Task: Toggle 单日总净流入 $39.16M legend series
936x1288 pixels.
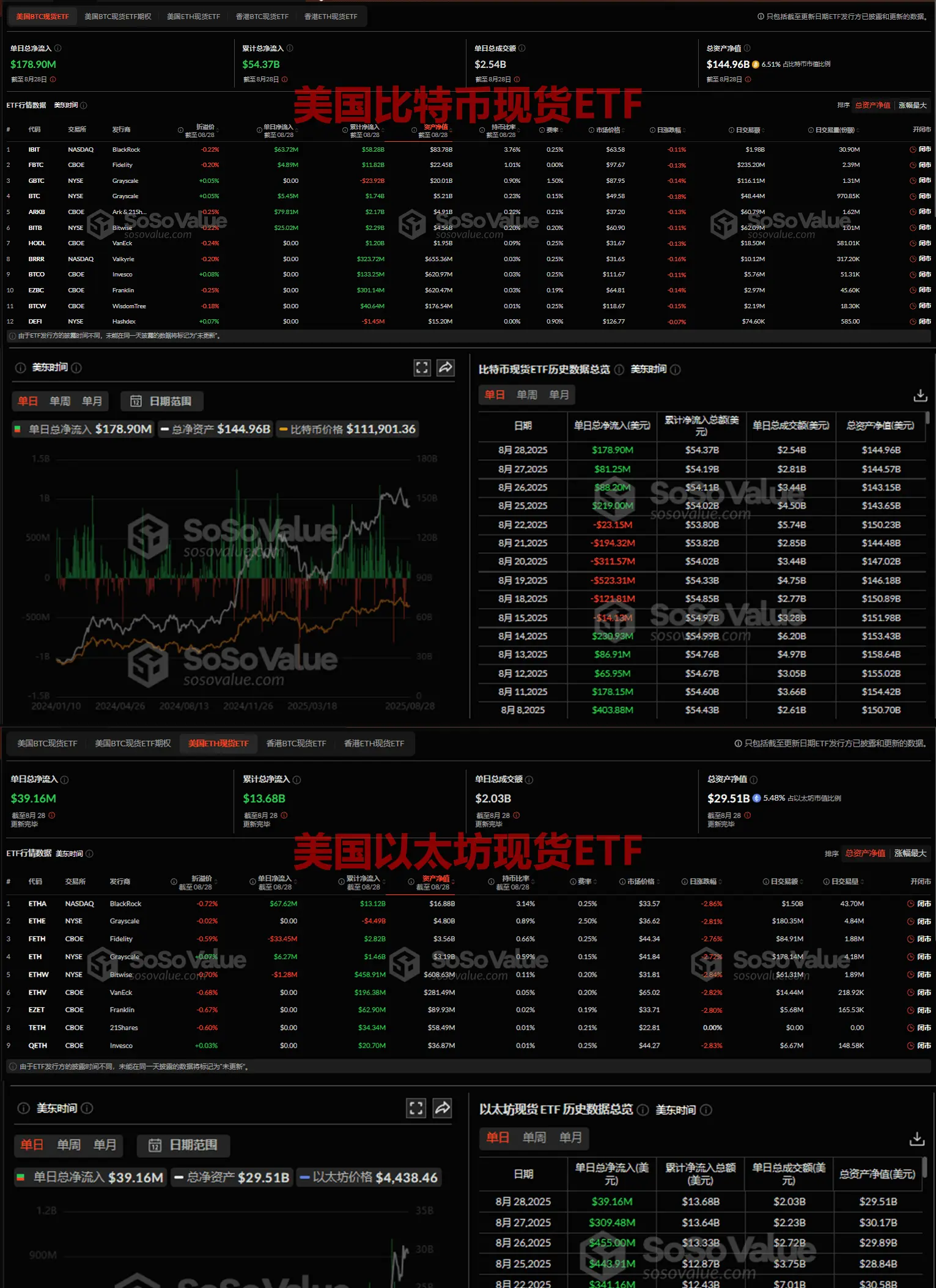Action: [x=90, y=1177]
